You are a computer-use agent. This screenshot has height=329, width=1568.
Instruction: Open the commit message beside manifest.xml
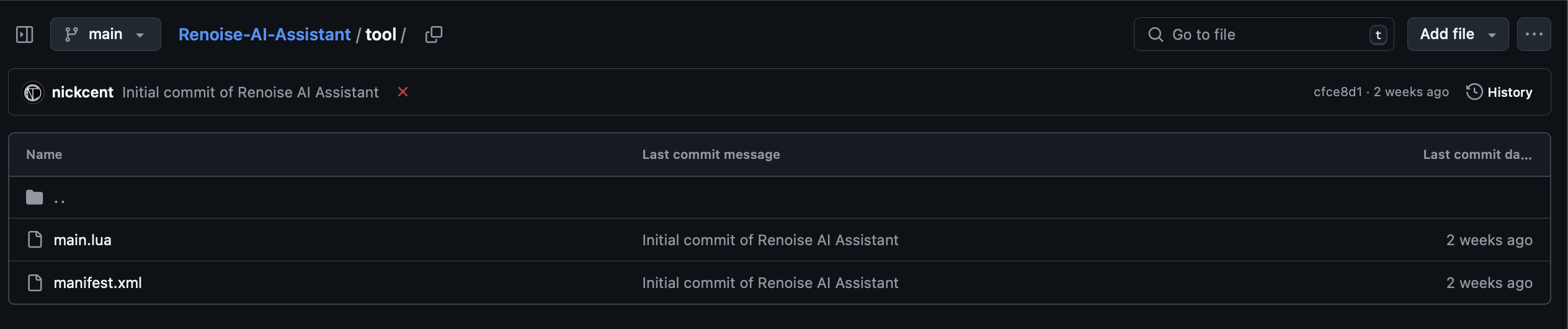770,283
